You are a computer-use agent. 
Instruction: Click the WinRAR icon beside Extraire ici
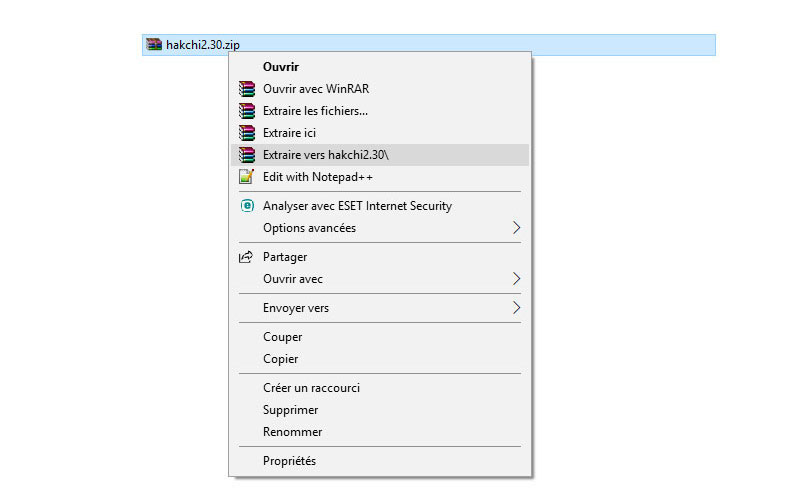pos(246,132)
